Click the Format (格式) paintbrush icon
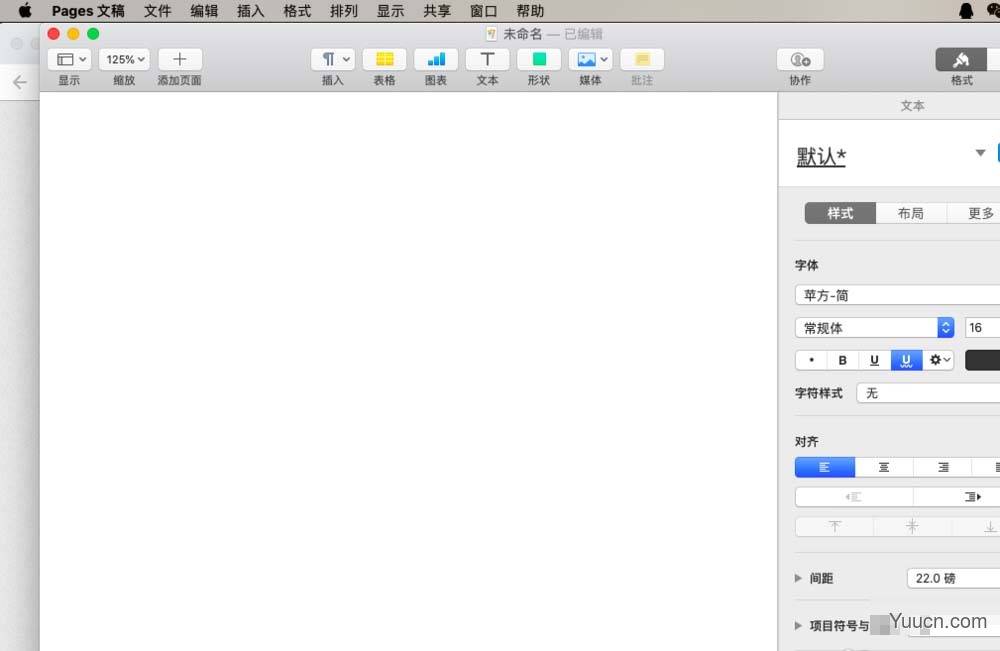 click(961, 60)
